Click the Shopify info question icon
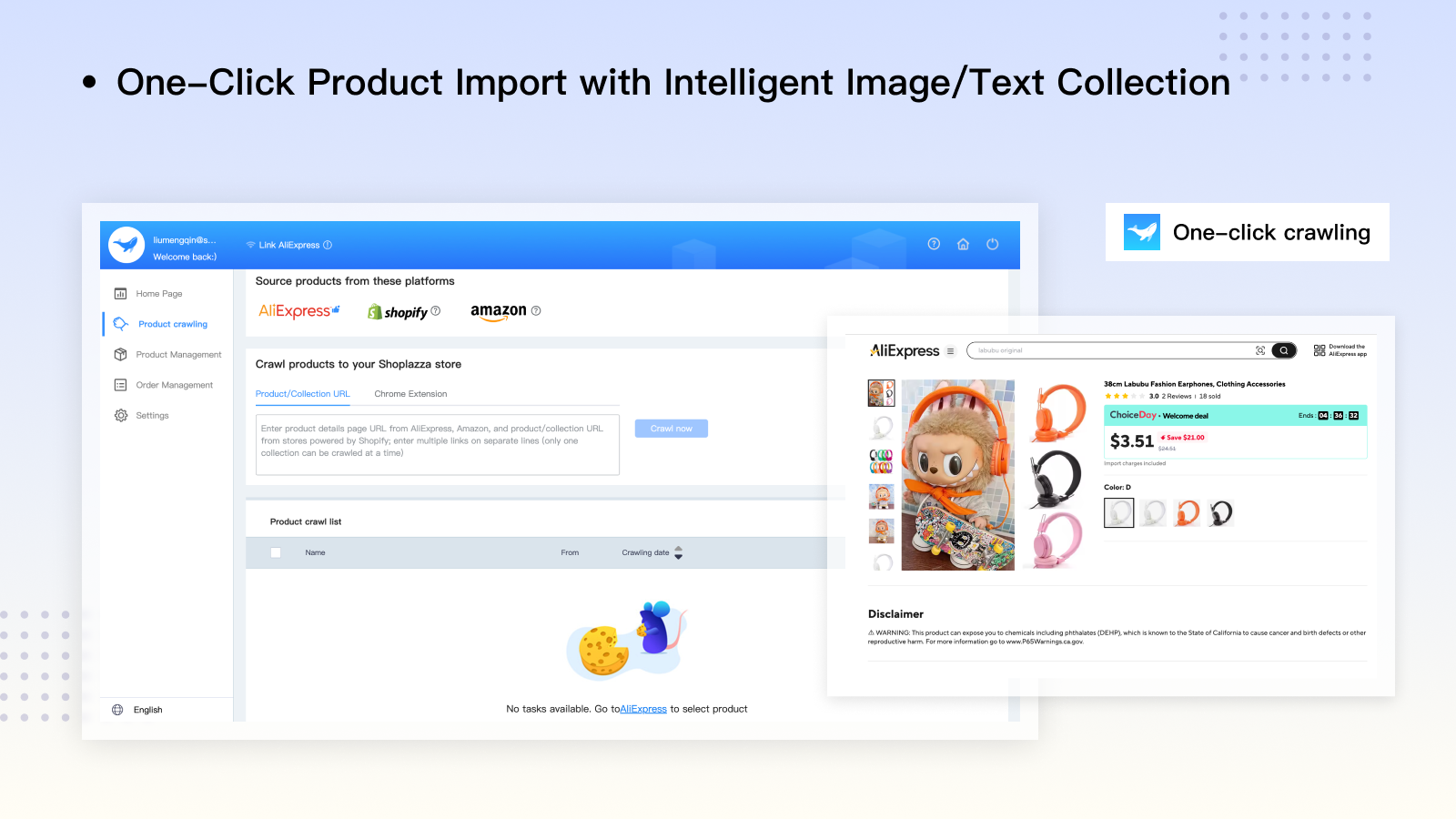1456x819 pixels. [x=436, y=311]
